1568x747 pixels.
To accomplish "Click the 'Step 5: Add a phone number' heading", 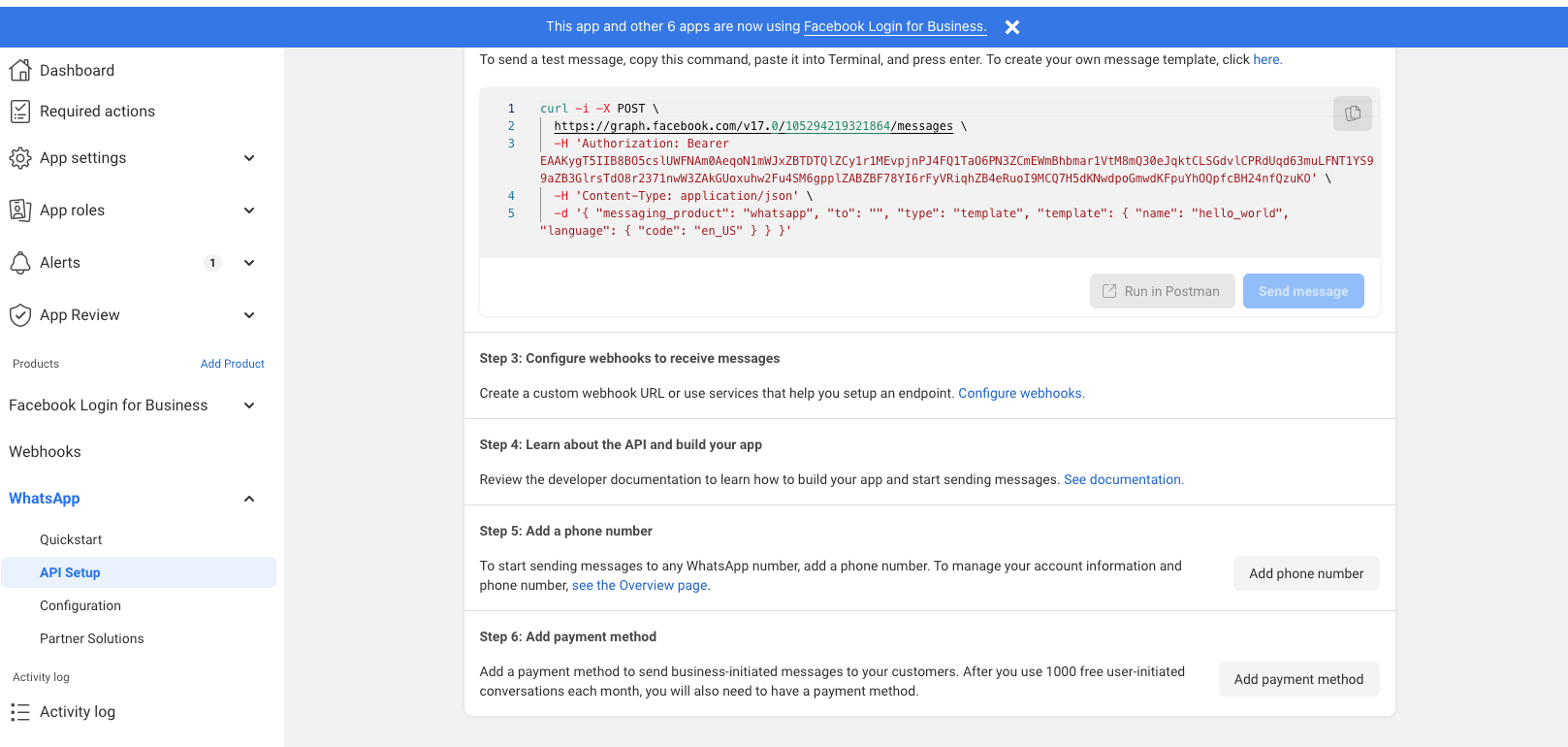I will point(565,531).
